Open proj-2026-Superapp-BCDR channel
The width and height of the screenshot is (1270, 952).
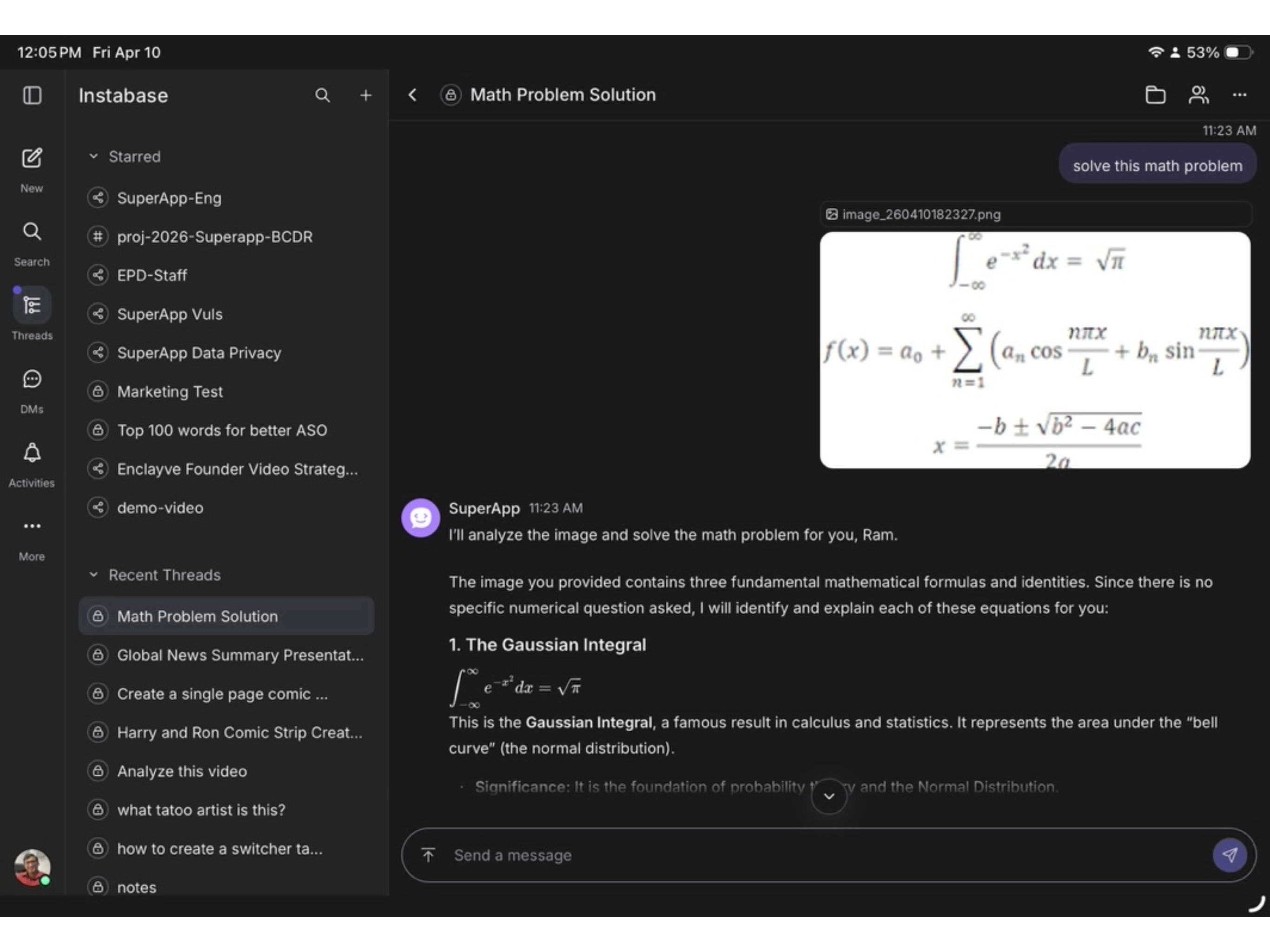tap(226, 237)
